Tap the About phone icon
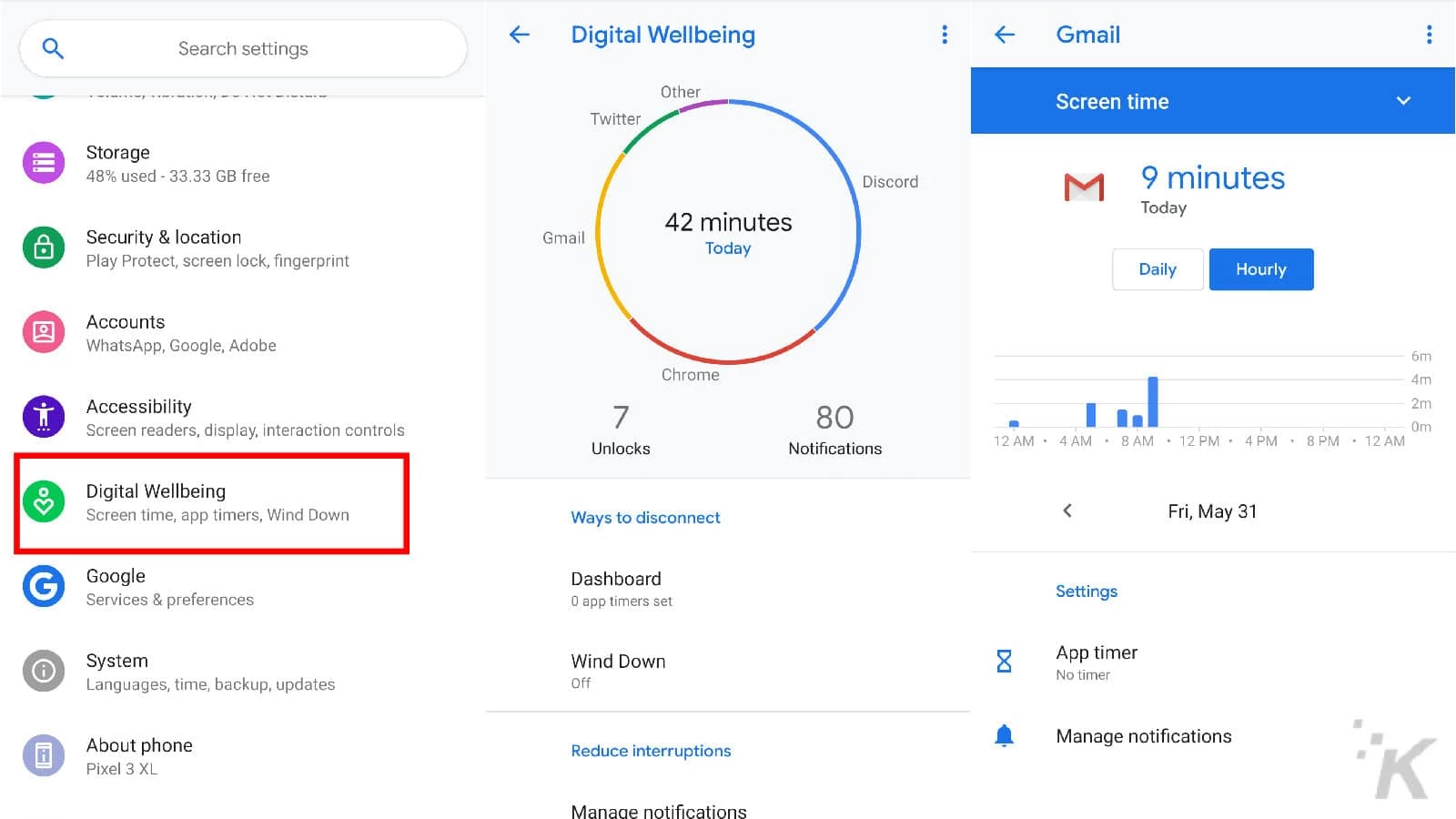Image resolution: width=1456 pixels, height=819 pixels. (x=44, y=755)
